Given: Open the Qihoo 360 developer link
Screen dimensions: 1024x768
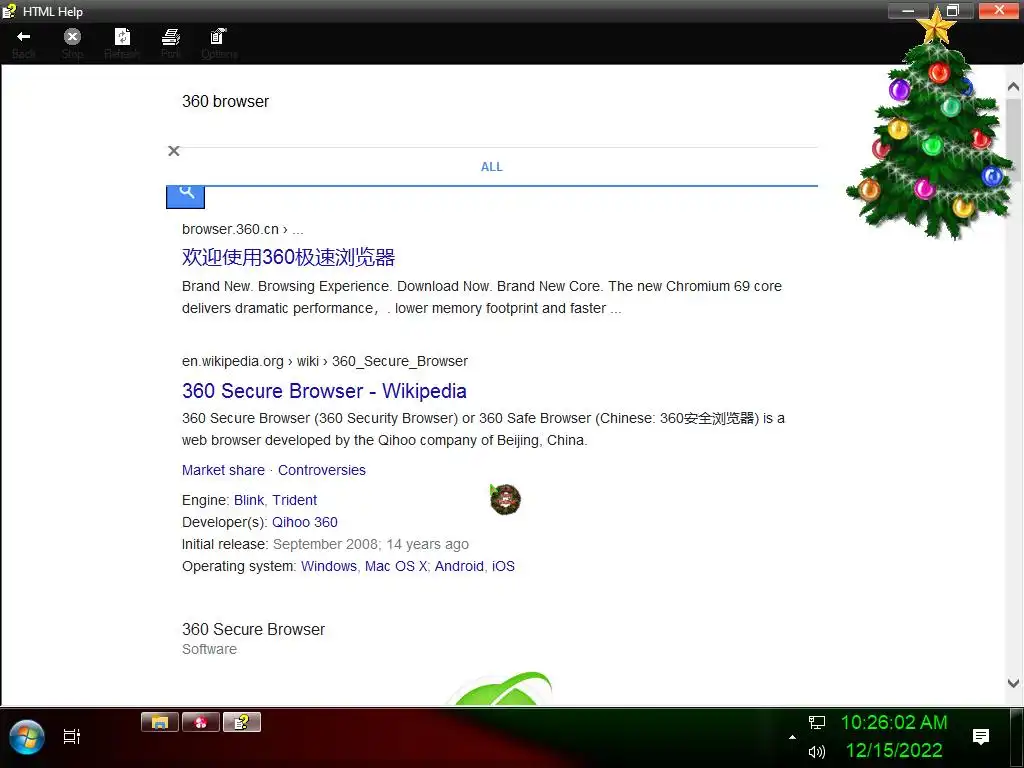Looking at the screenshot, I should (x=305, y=522).
